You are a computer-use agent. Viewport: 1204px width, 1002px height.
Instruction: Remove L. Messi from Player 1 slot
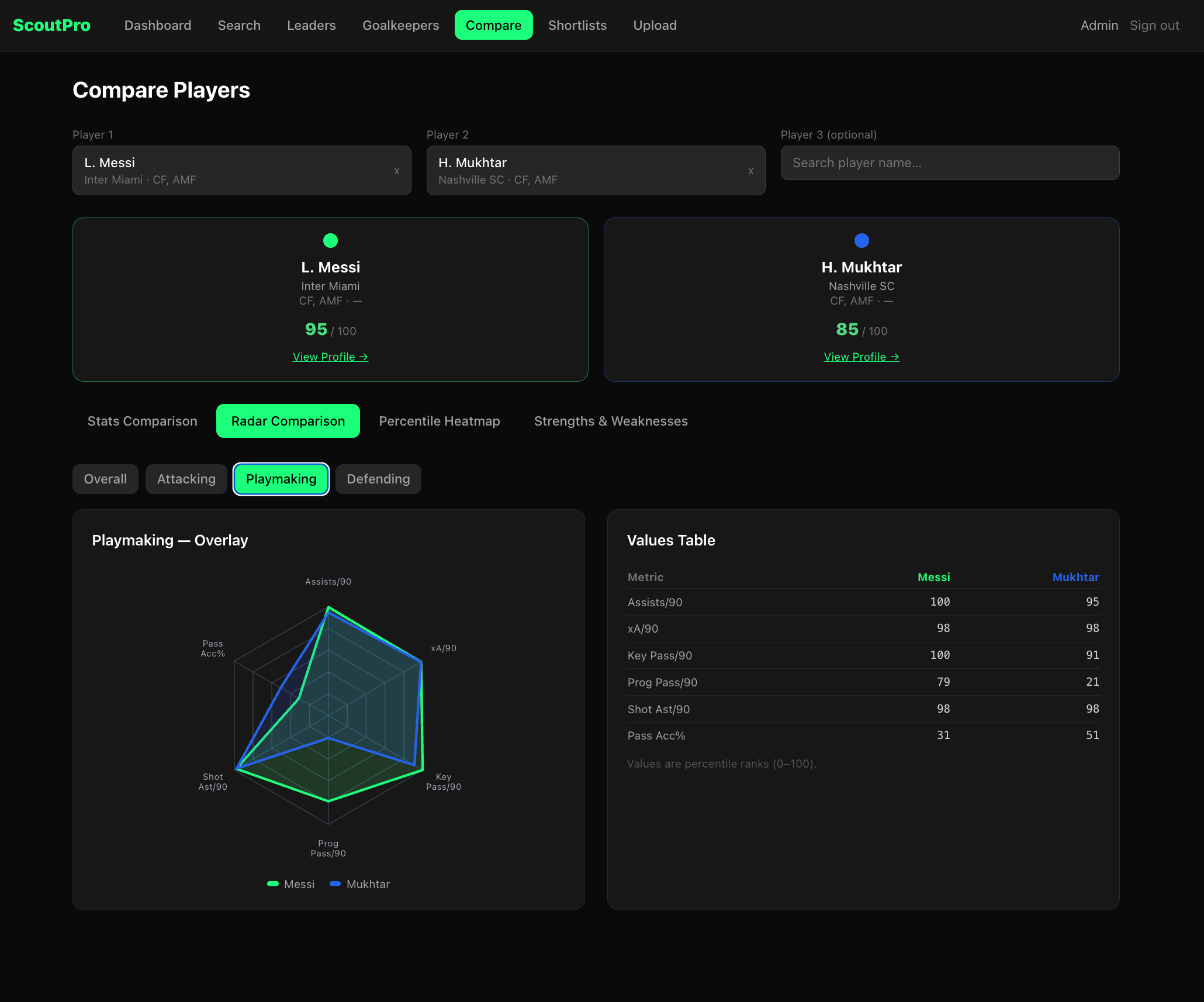397,170
